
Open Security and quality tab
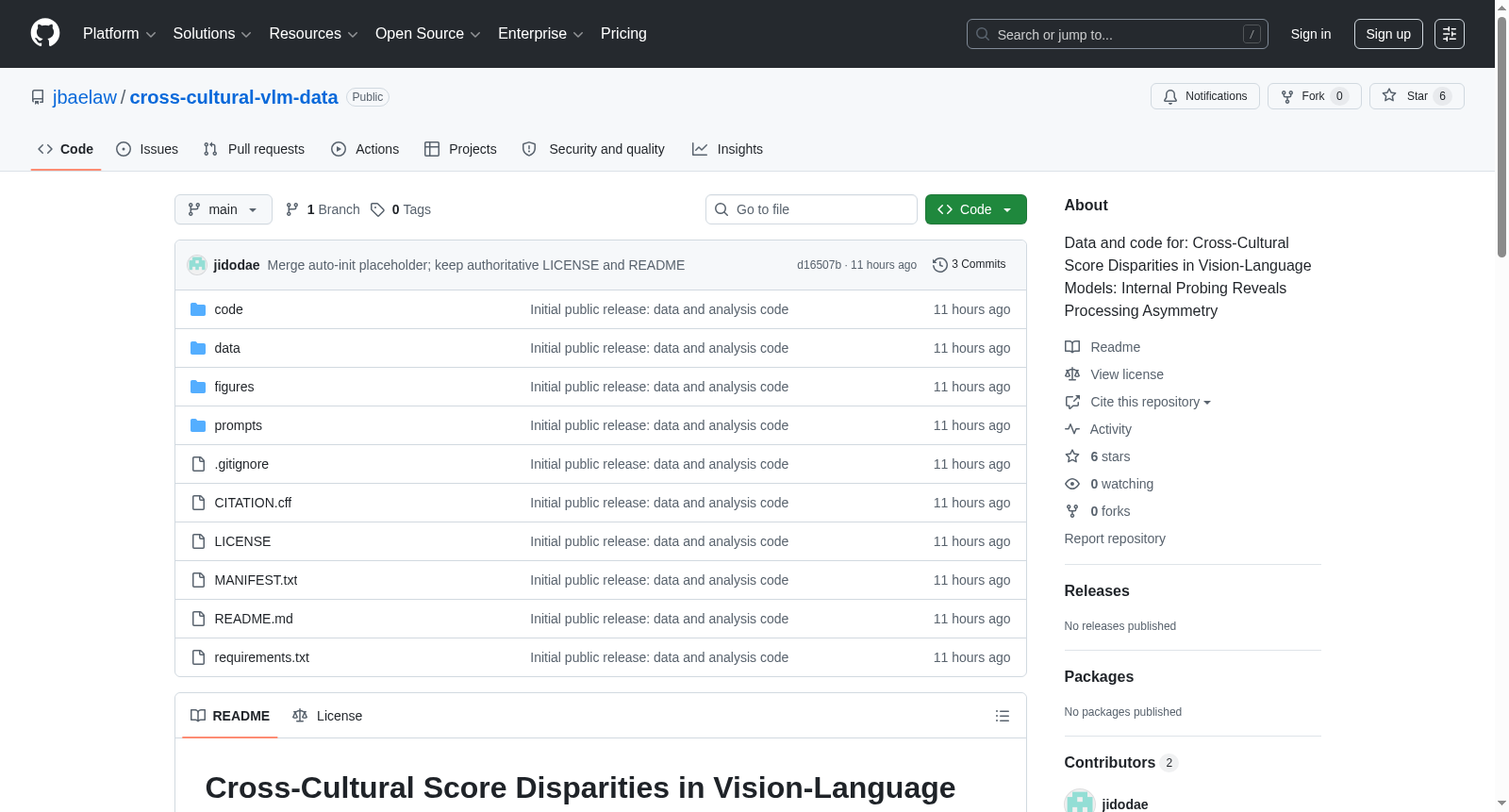click(593, 149)
